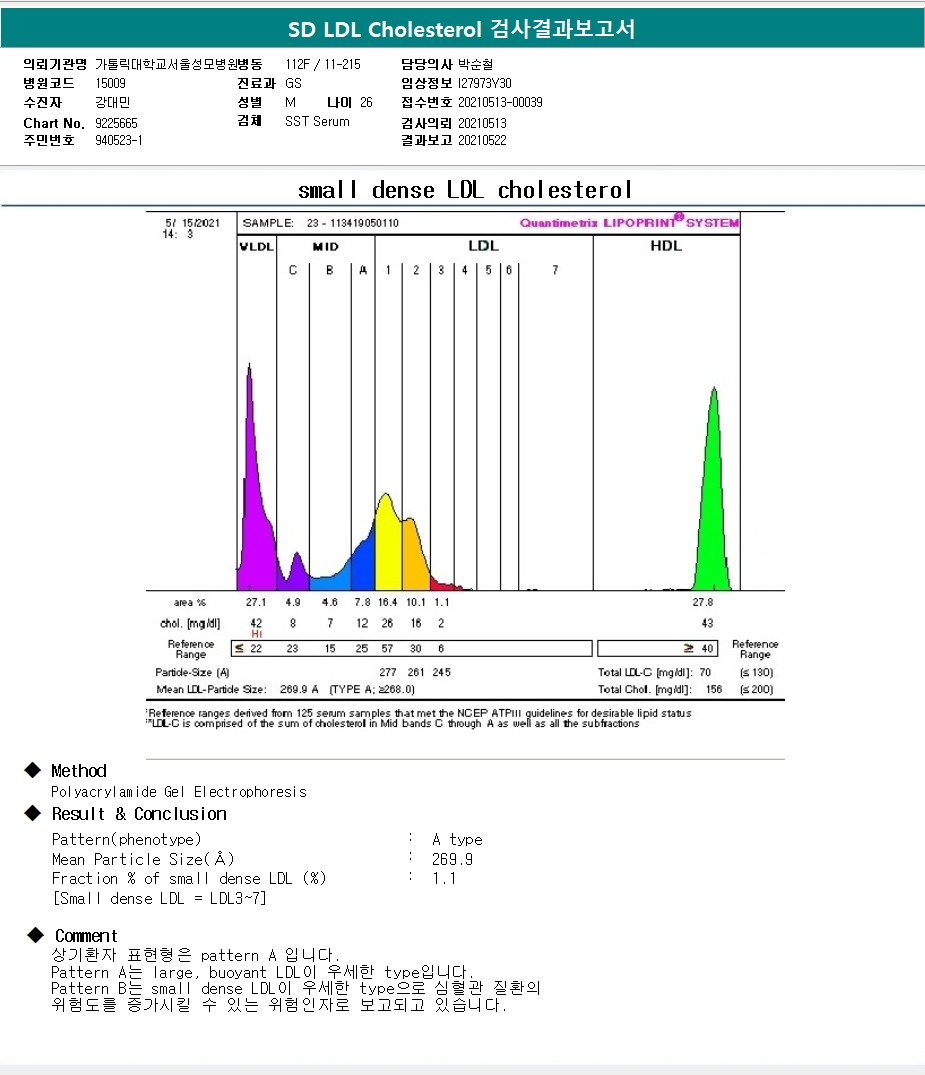
Task: Click reception number 20210513-00039
Action: click(x=500, y=103)
